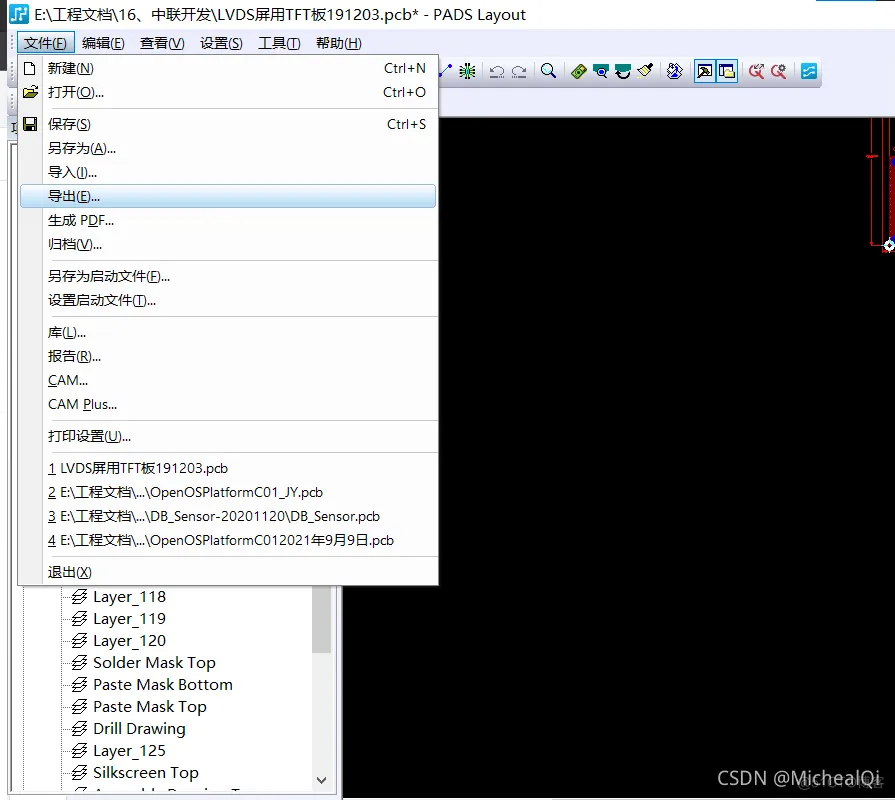This screenshot has height=800, width=895.
Task: Choose 打开(O)... from the file menu
Action: click(x=228, y=92)
